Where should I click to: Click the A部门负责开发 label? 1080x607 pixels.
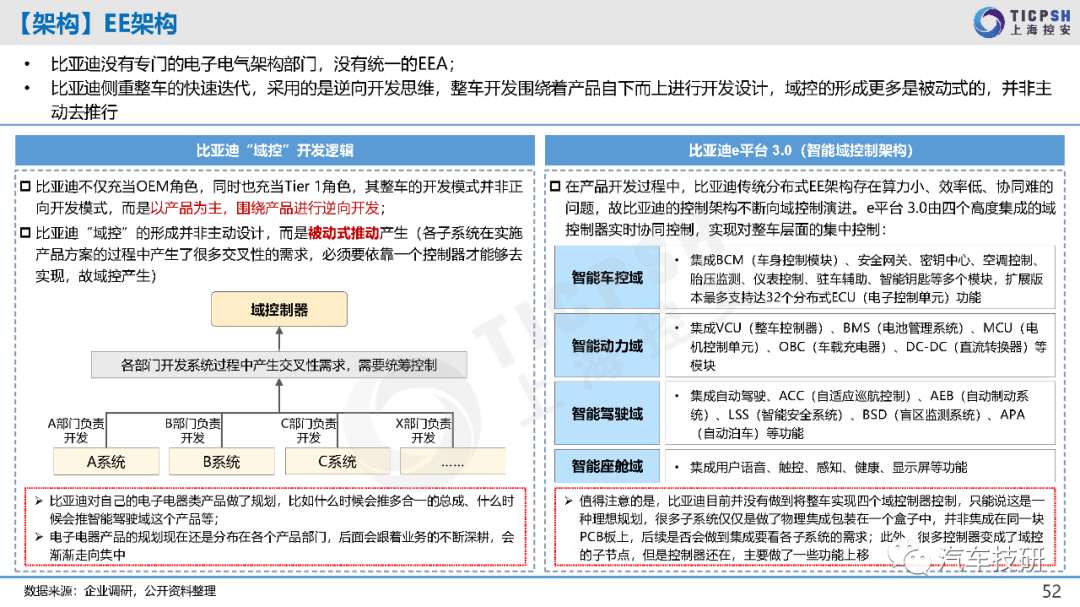76,431
